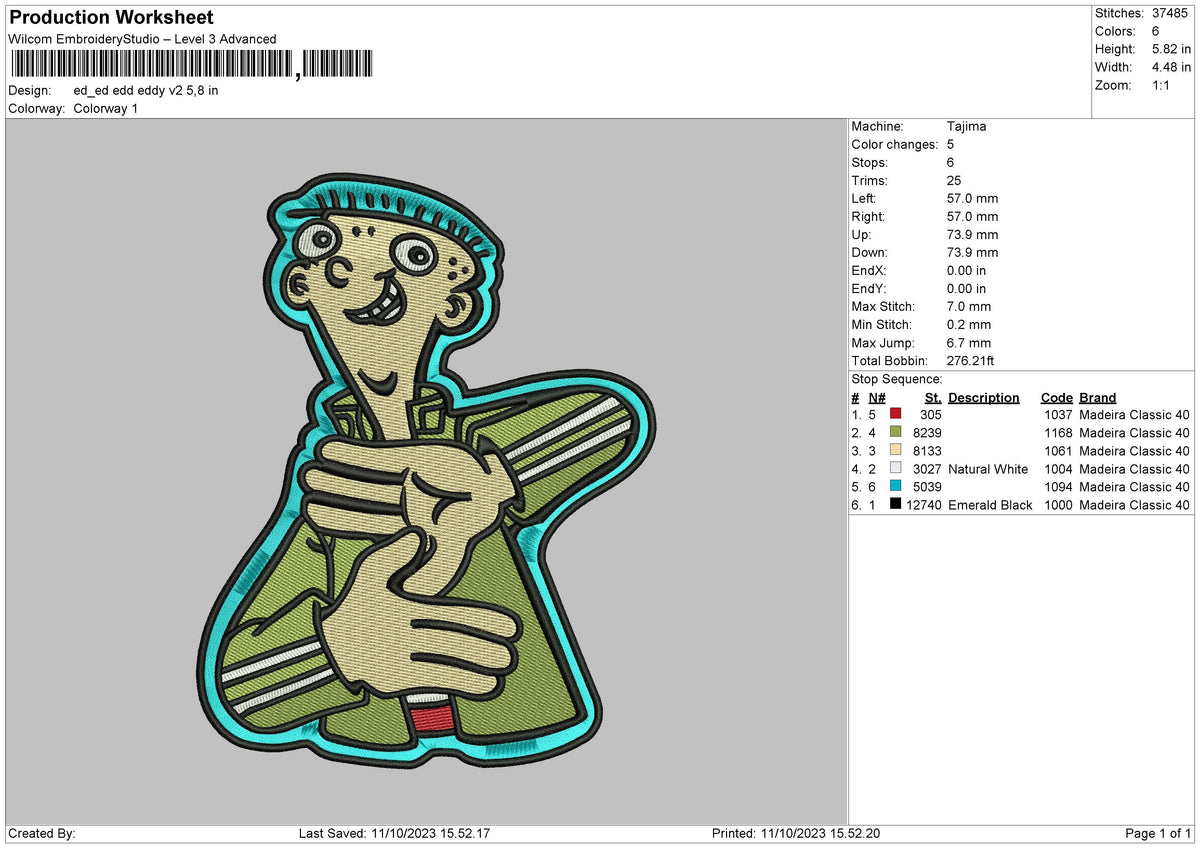Click the Total Bobbin value '276.21ft'
Screen dimensions: 1200x848
[970, 360]
